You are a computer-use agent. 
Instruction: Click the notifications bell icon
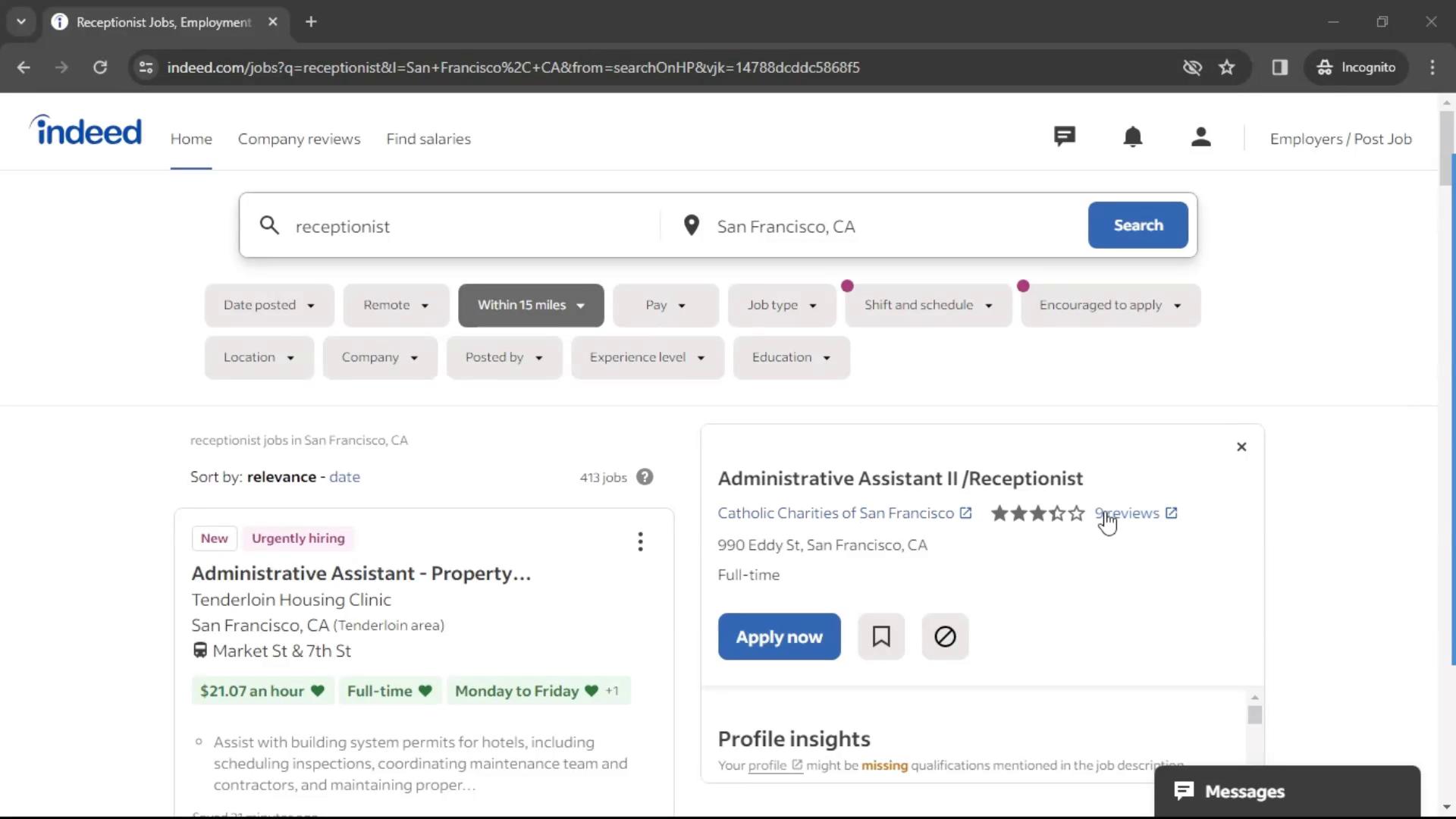pyautogui.click(x=1132, y=138)
